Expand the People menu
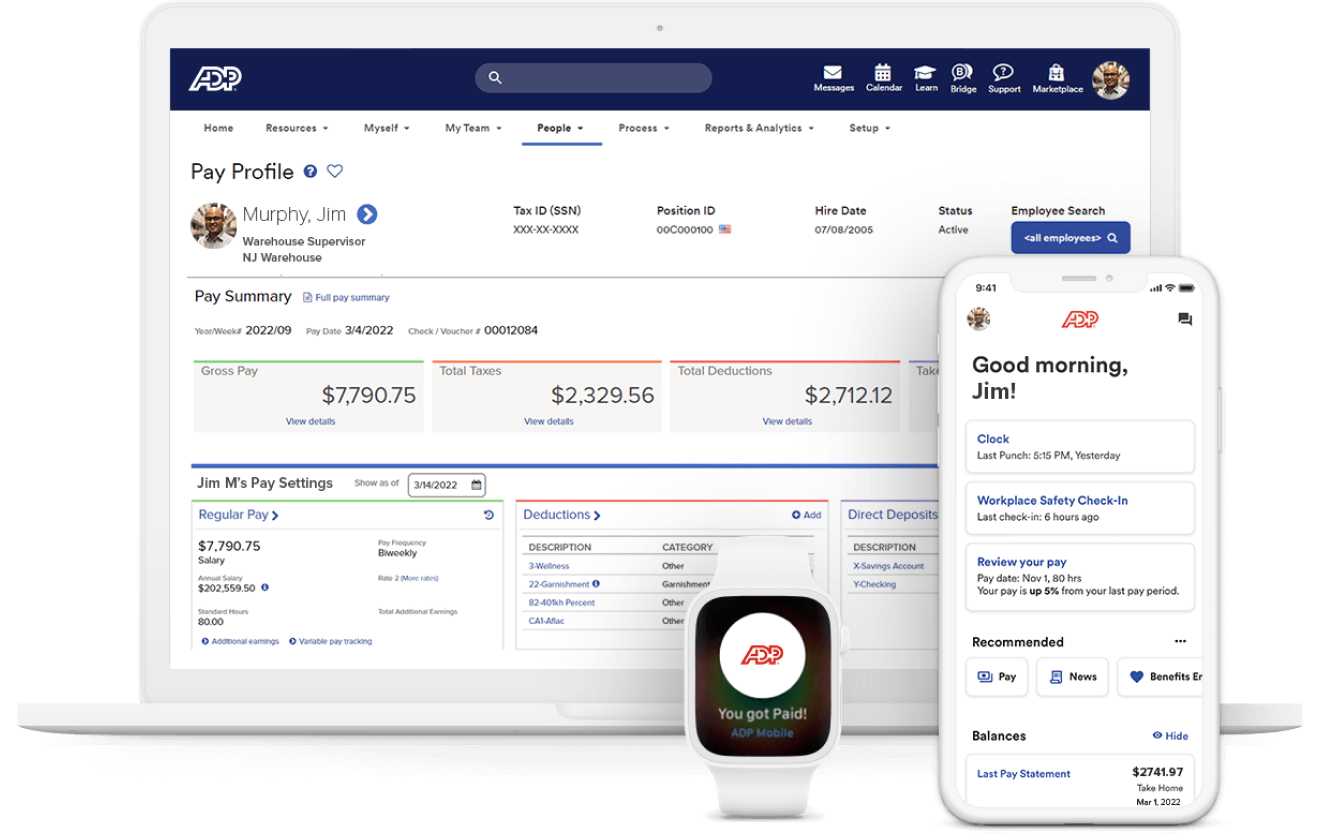This screenshot has width=1320, height=835. tap(560, 128)
